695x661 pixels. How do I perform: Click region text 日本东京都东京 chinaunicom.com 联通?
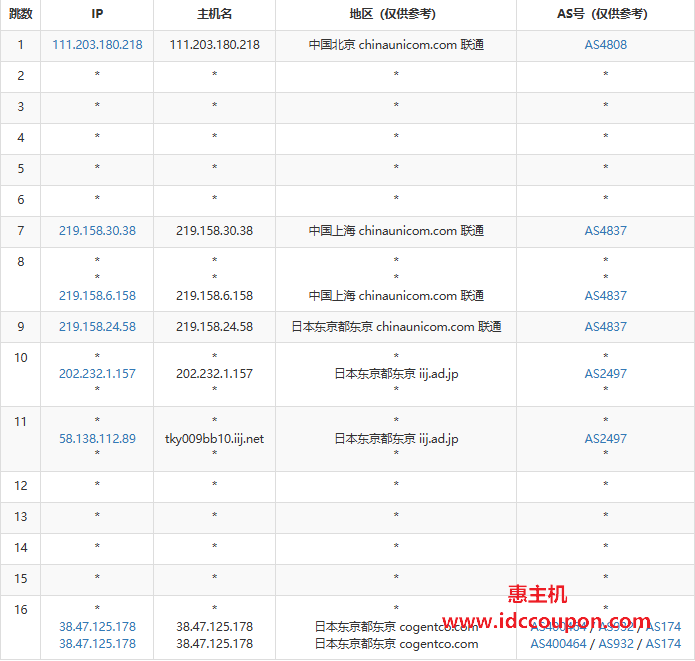coord(396,327)
